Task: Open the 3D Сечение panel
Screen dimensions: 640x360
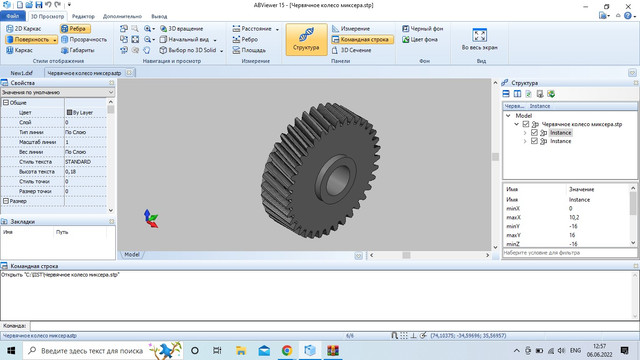Action: point(351,50)
